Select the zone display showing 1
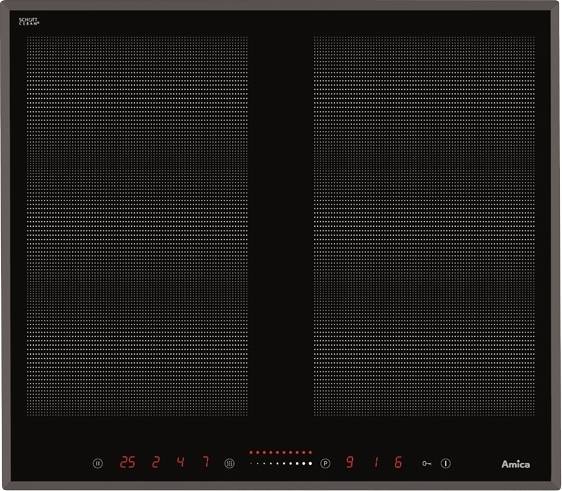The width and height of the screenshot is (562, 491). click(x=376, y=462)
